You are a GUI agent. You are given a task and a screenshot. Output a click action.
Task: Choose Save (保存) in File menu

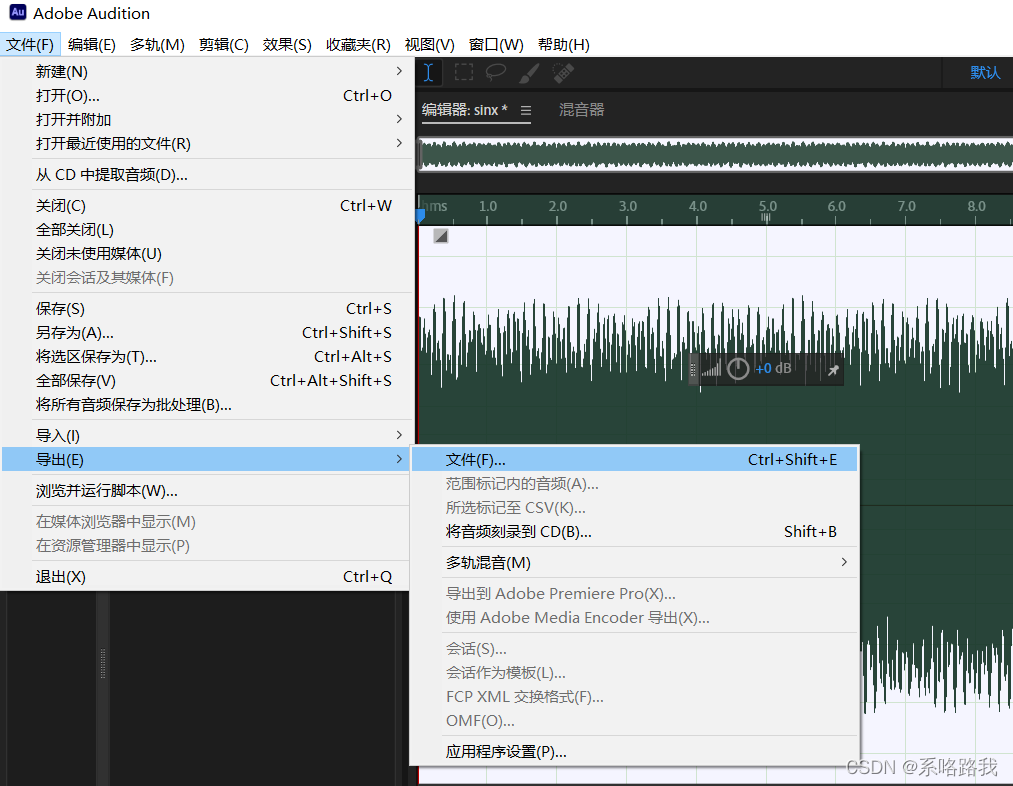click(207, 308)
